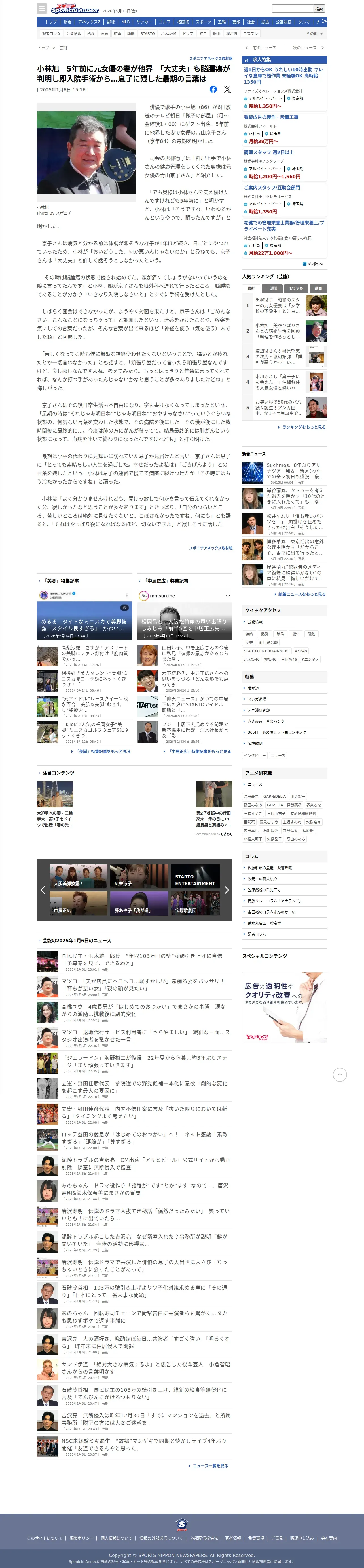
Task: Click 「中居正広」特集記事をもっと見る link
Action: [x=198, y=752]
